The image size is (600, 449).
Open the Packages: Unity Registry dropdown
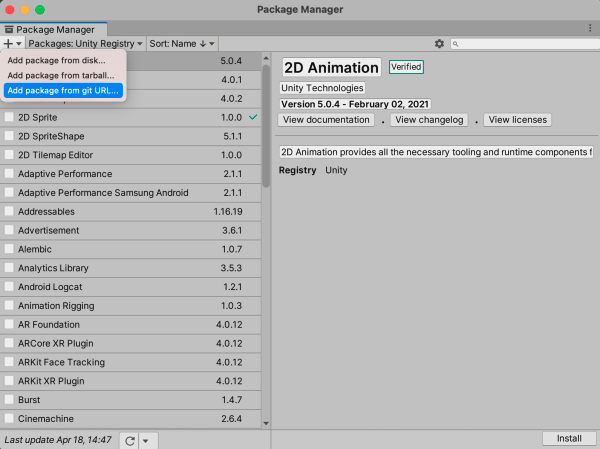click(85, 44)
